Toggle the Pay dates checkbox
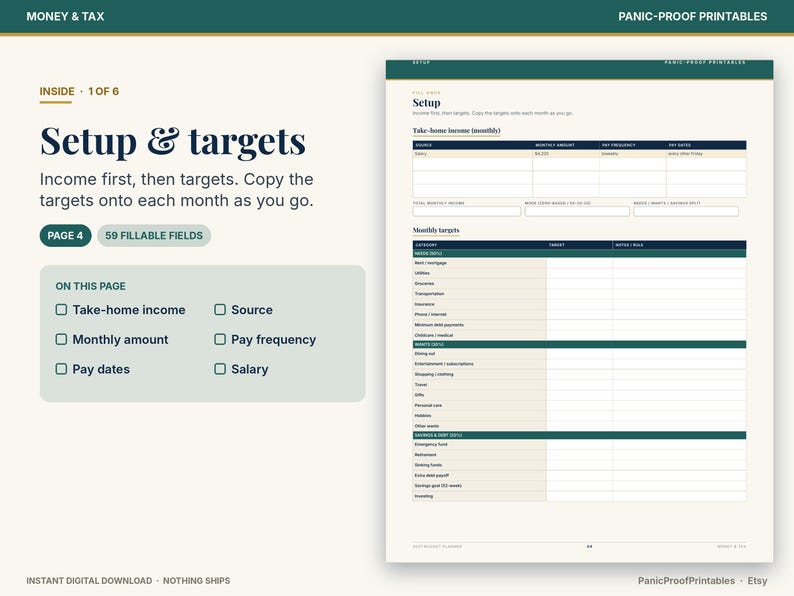The width and height of the screenshot is (794, 596). [x=61, y=369]
